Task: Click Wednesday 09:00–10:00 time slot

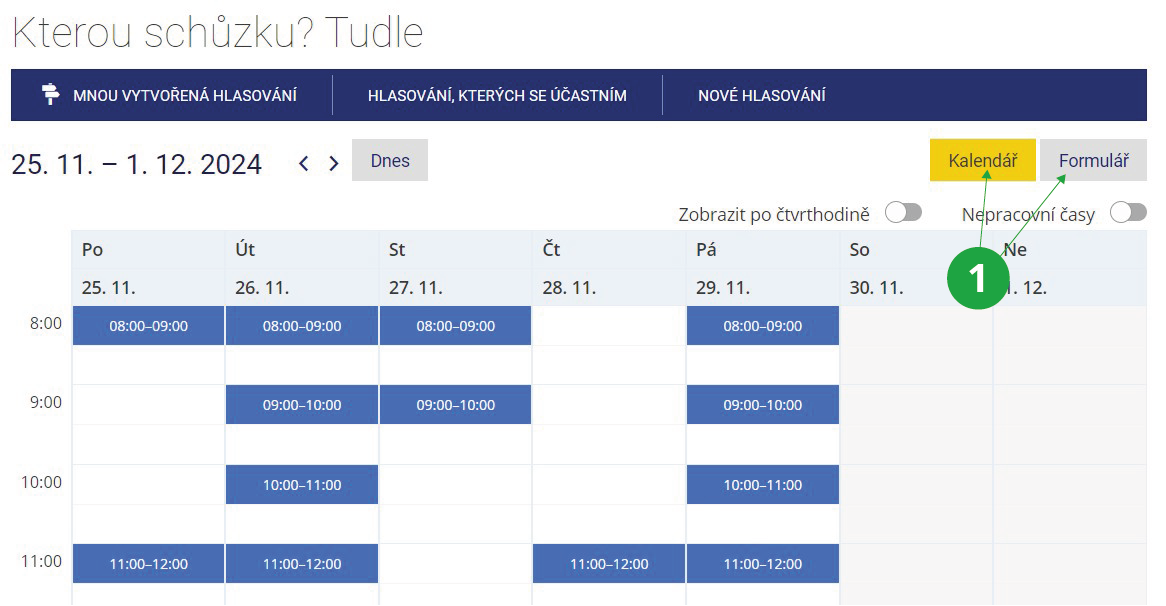Action: pos(455,405)
